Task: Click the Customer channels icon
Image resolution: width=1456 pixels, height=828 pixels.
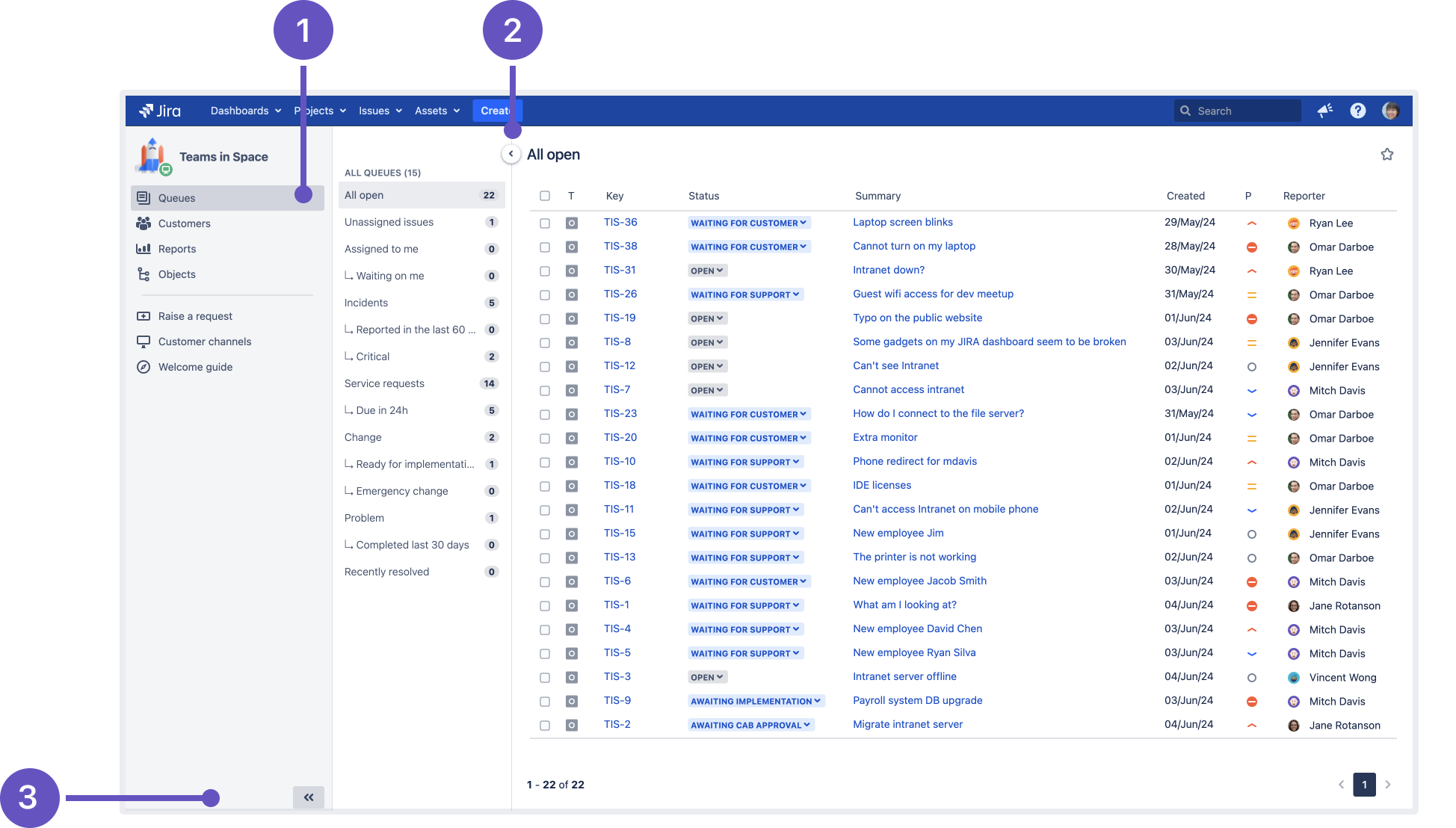Action: 143,341
